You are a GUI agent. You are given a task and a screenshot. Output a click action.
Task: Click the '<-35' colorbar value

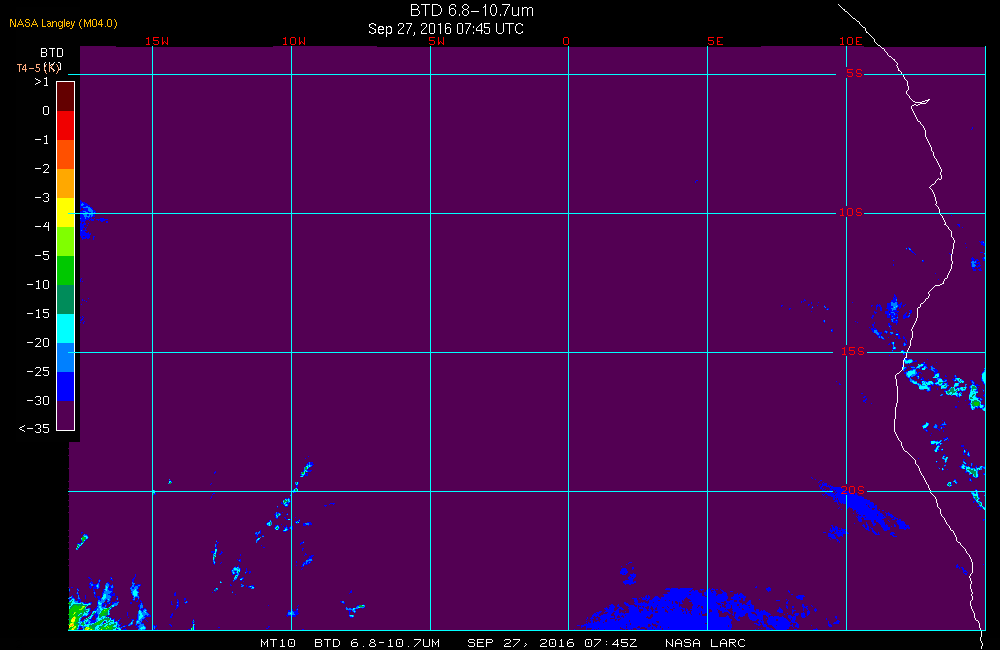(x=34, y=429)
